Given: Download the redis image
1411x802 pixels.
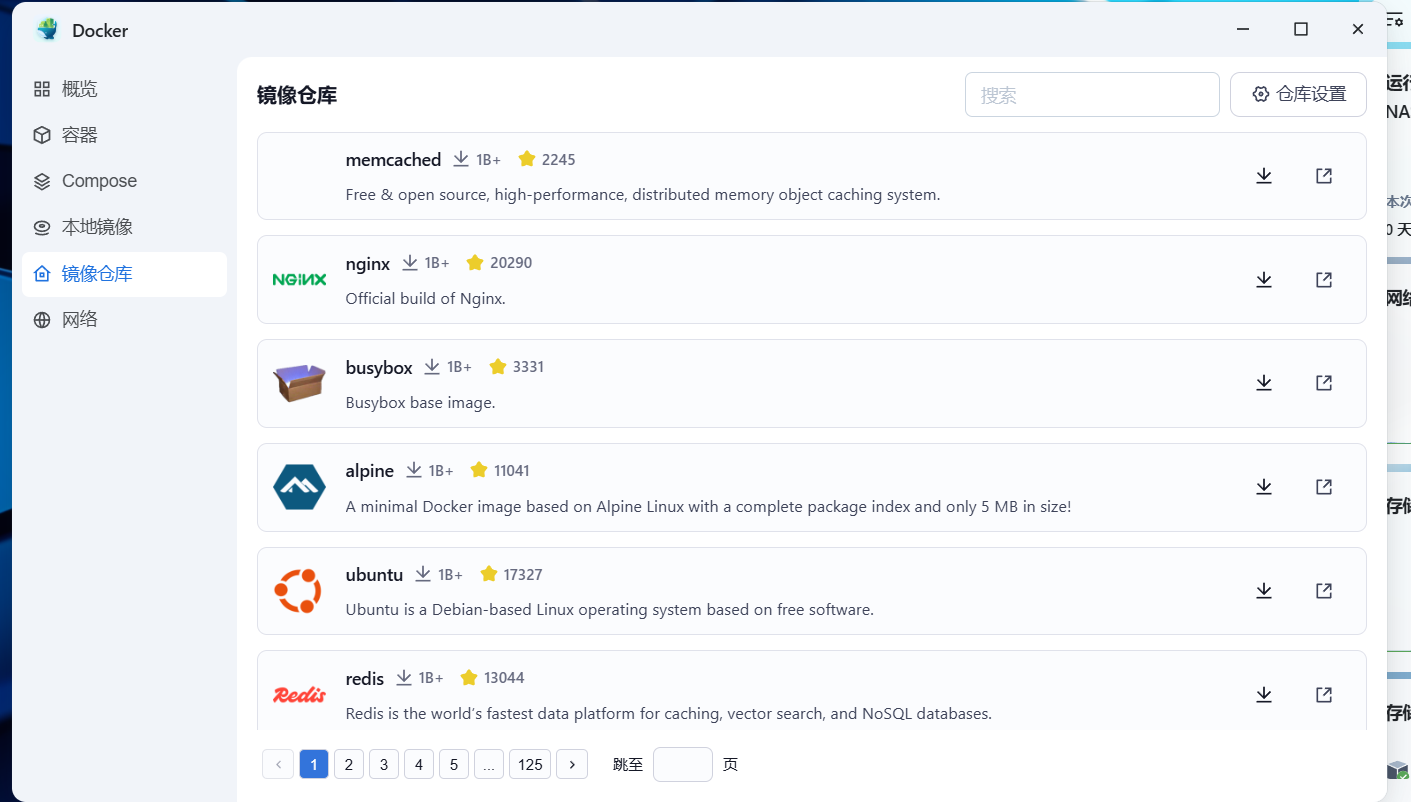Looking at the screenshot, I should pyautogui.click(x=1264, y=694).
